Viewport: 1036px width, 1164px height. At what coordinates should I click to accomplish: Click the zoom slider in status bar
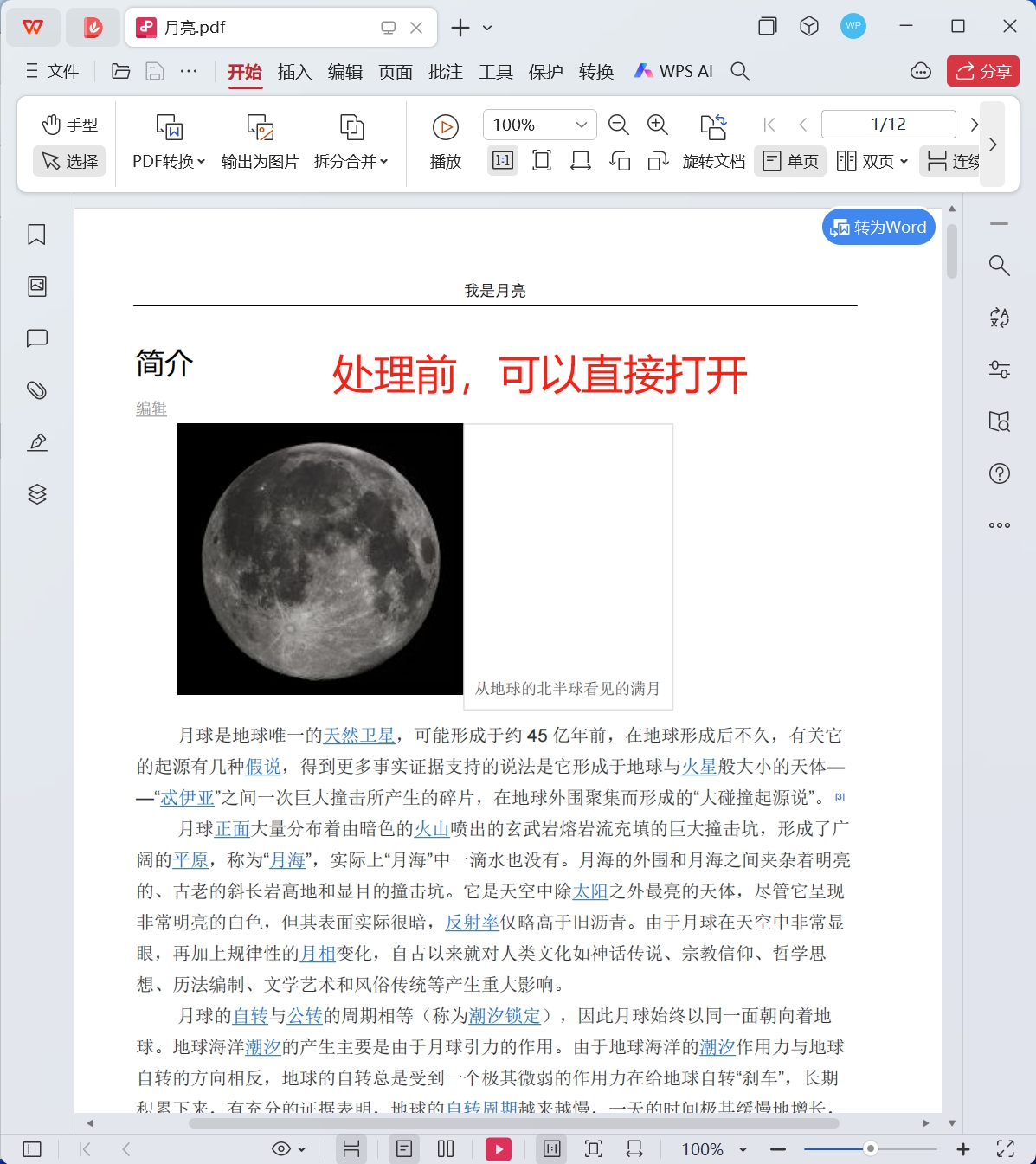point(870,1148)
